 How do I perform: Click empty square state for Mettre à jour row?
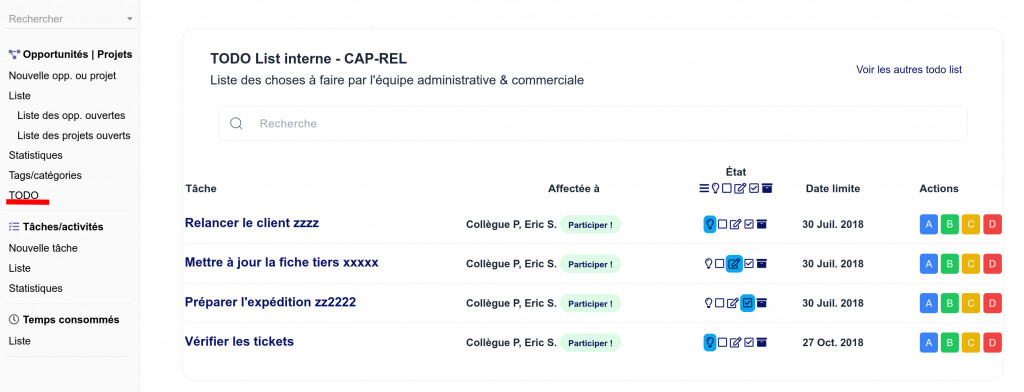pos(720,264)
